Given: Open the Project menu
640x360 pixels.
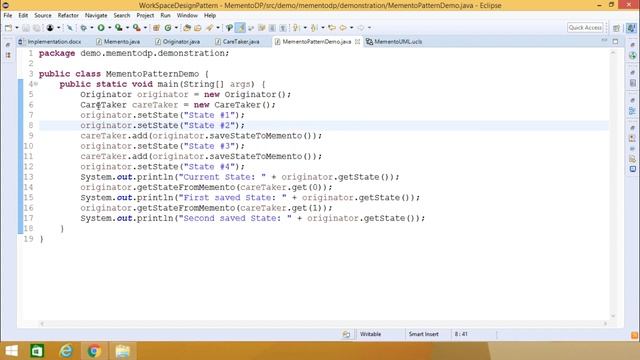Looking at the screenshot, I should pos(145,16).
